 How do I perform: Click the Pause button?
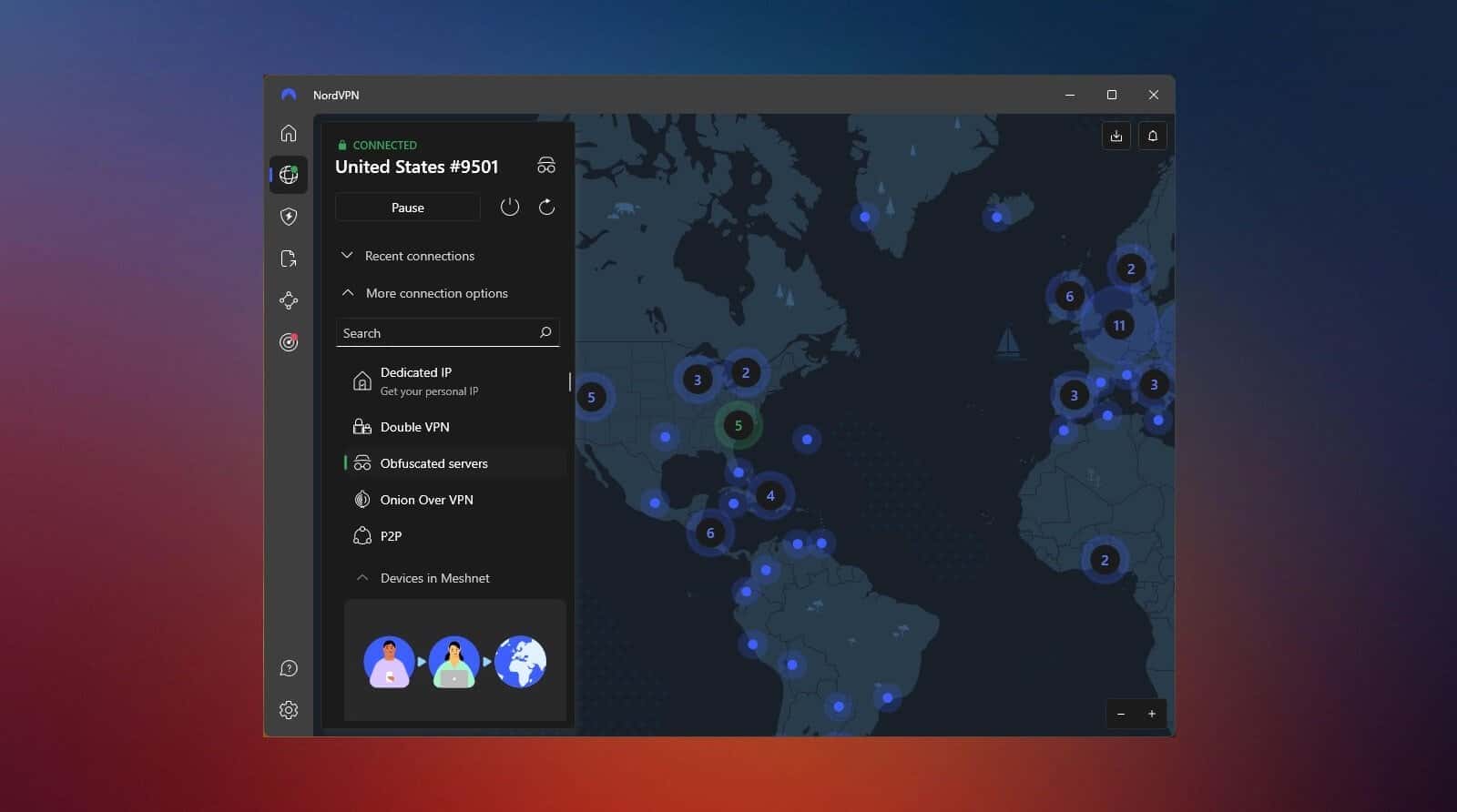coord(408,208)
